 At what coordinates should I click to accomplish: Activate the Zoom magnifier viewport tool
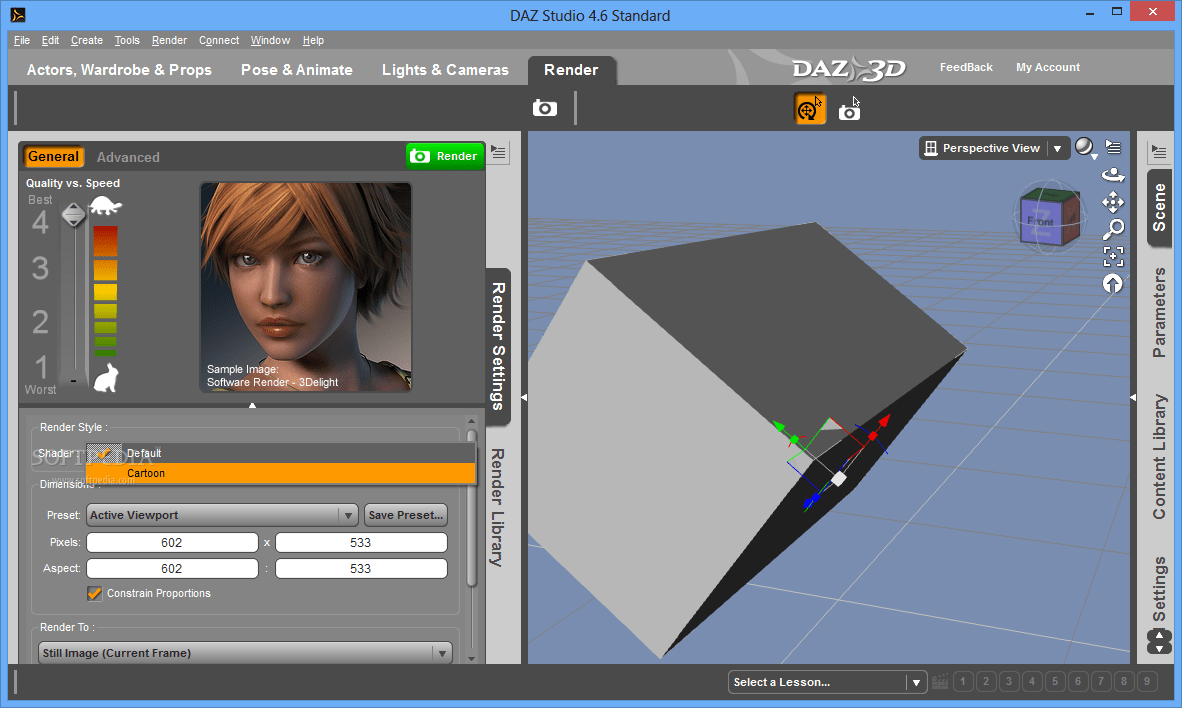tap(1113, 228)
